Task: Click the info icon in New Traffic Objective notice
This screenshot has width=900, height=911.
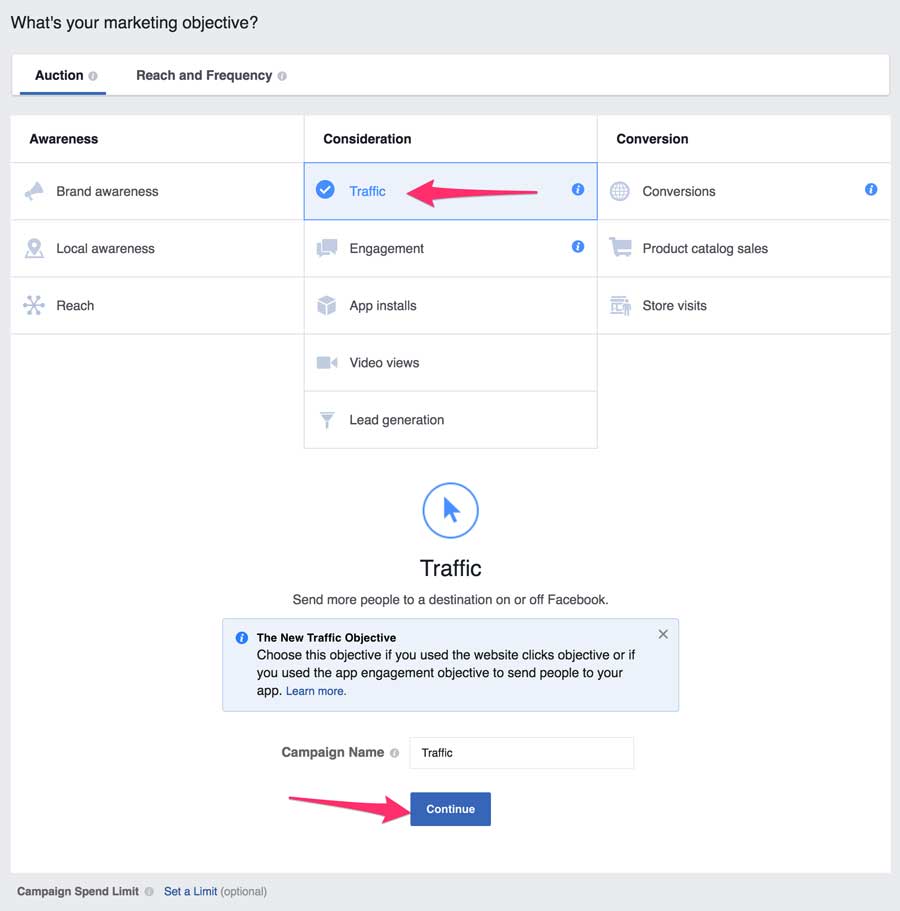Action: pos(242,638)
